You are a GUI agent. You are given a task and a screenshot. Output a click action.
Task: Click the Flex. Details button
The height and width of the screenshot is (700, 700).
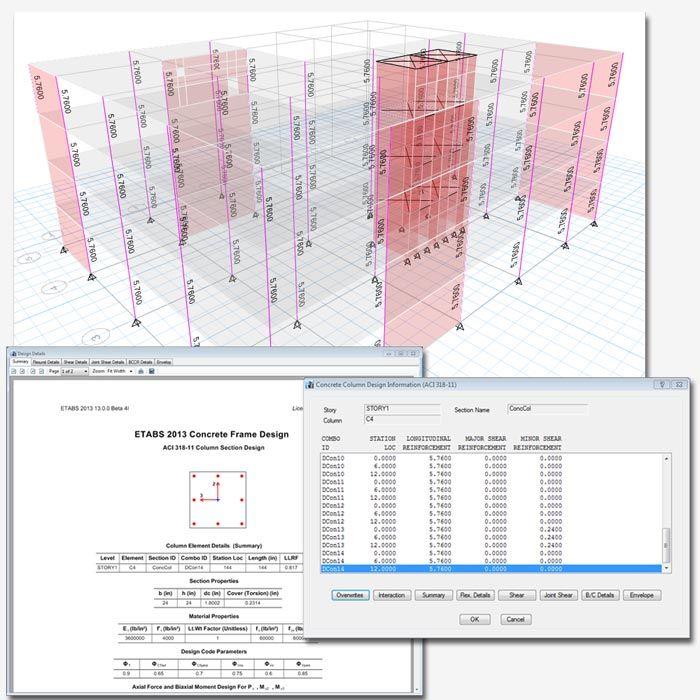point(475,595)
